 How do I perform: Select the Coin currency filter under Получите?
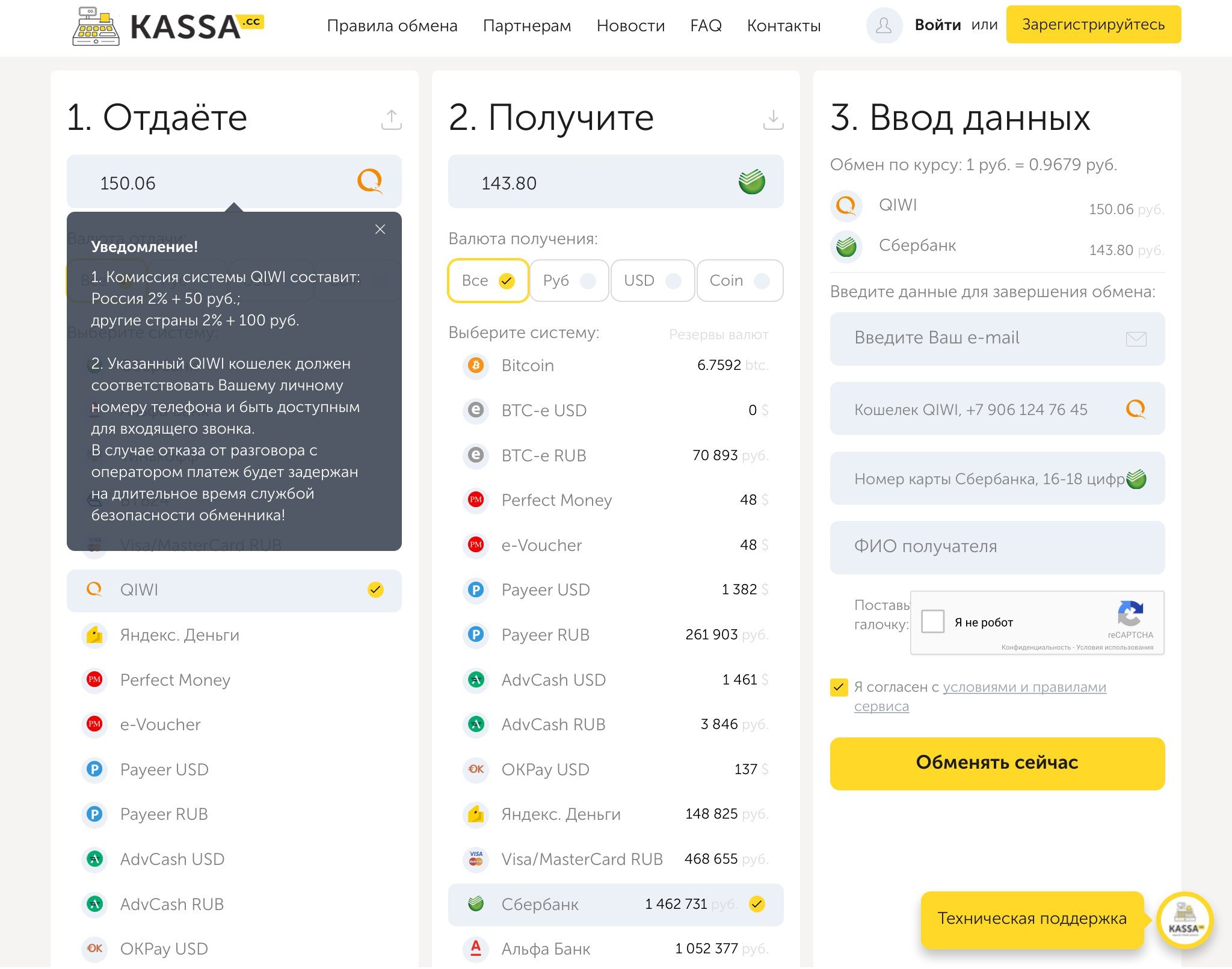740,280
